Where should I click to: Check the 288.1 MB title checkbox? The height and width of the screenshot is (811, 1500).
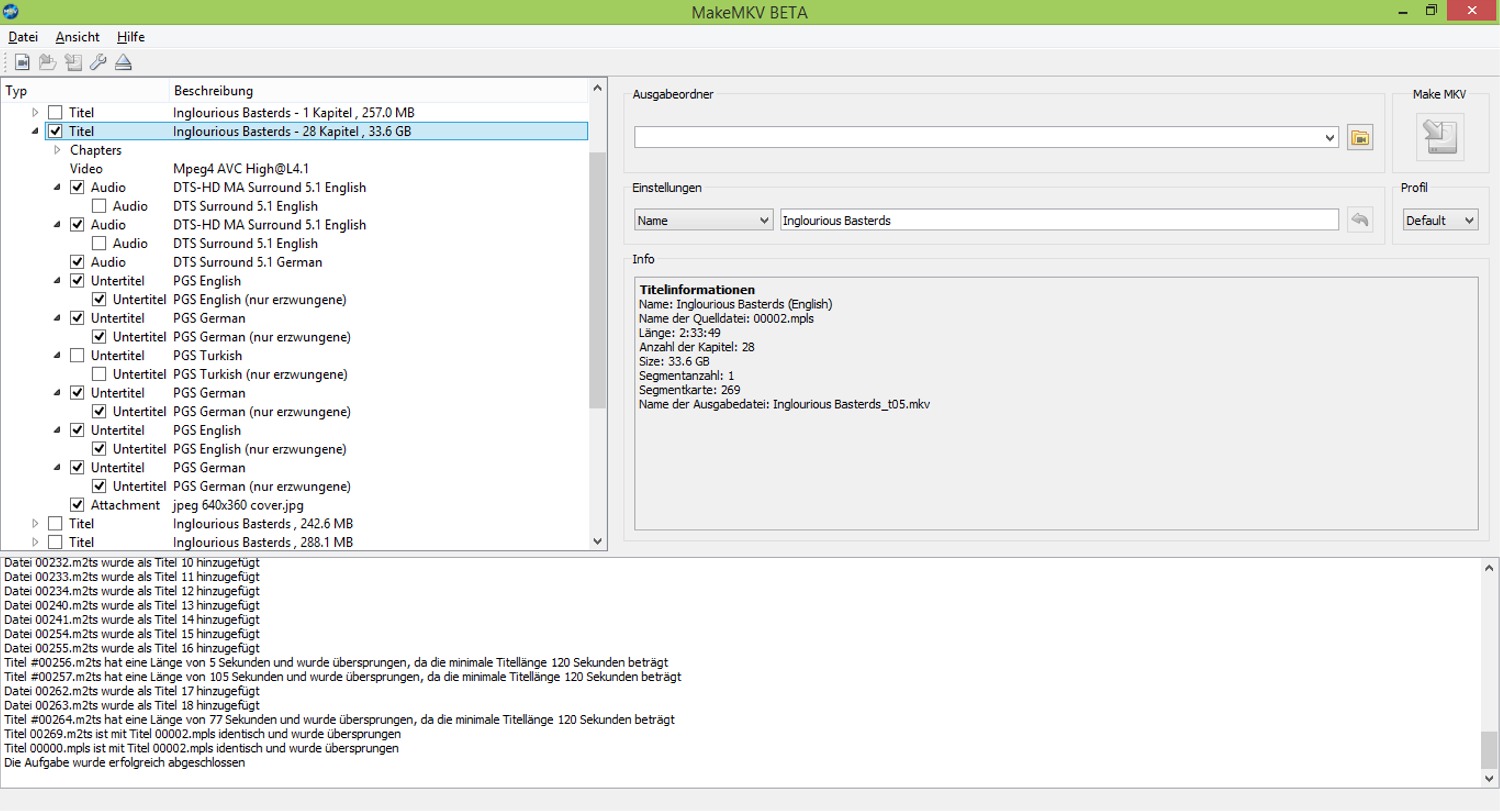(x=55, y=542)
